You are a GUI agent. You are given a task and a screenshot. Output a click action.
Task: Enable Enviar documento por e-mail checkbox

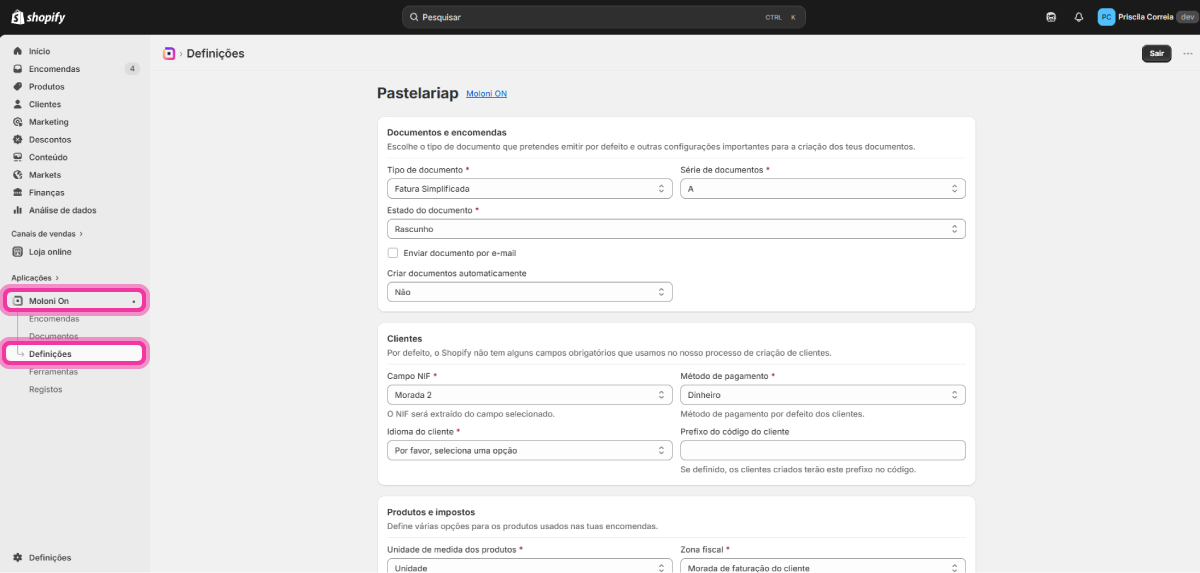point(393,253)
